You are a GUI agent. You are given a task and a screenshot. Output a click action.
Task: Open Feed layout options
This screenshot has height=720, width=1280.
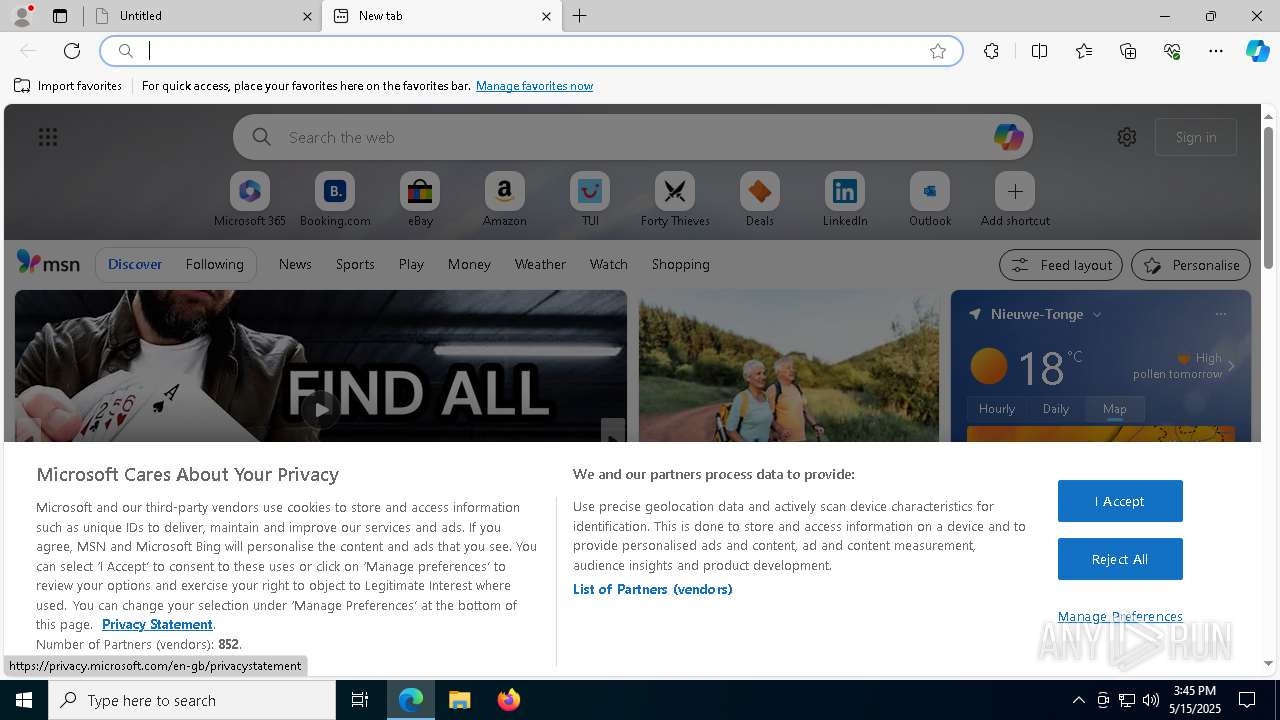[1062, 265]
